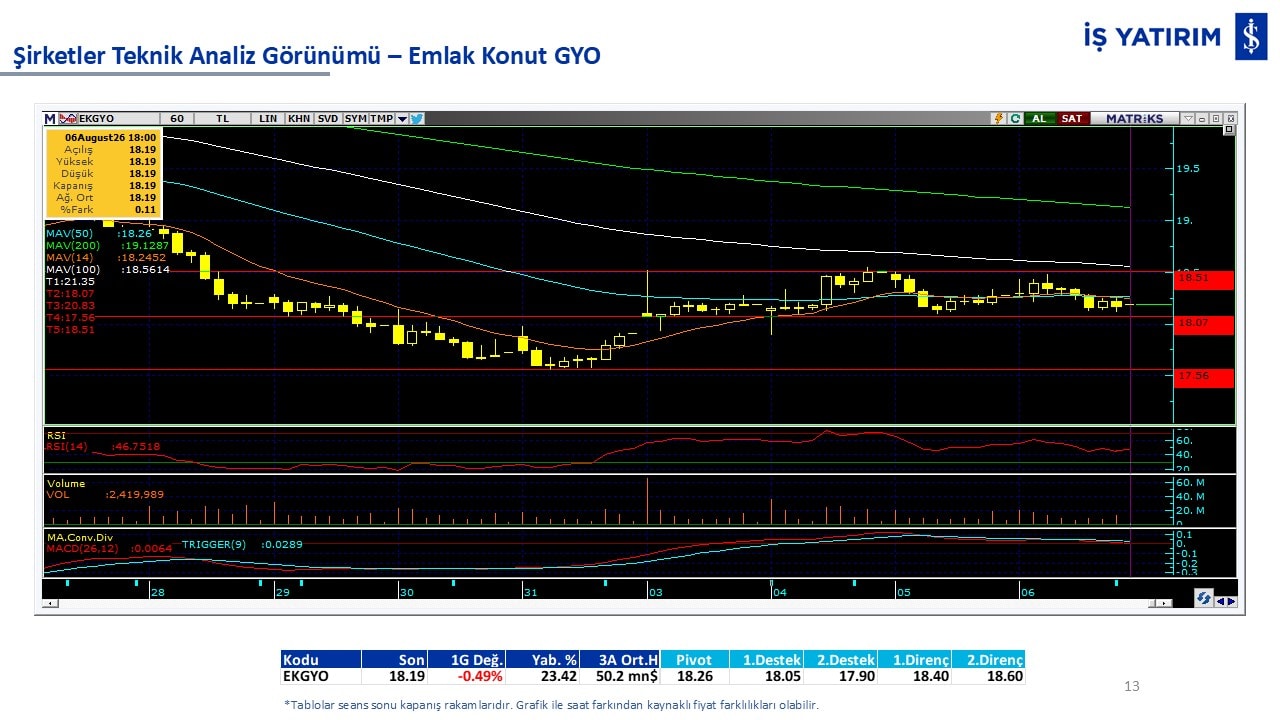Viewport: 1280px width, 720px height.
Task: Click the MAV(14) indicator label
Action: click(68, 257)
